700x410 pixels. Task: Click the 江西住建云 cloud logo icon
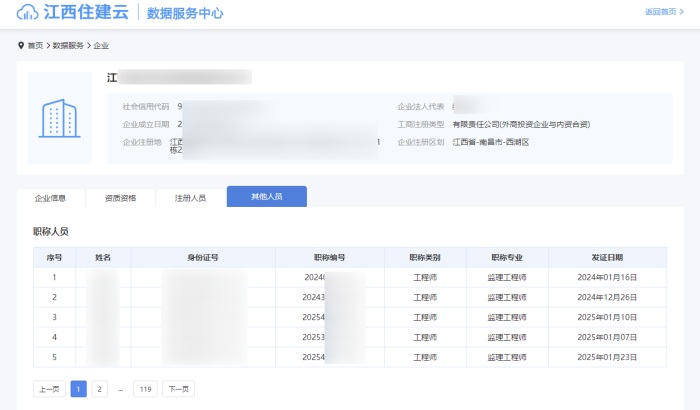point(27,13)
